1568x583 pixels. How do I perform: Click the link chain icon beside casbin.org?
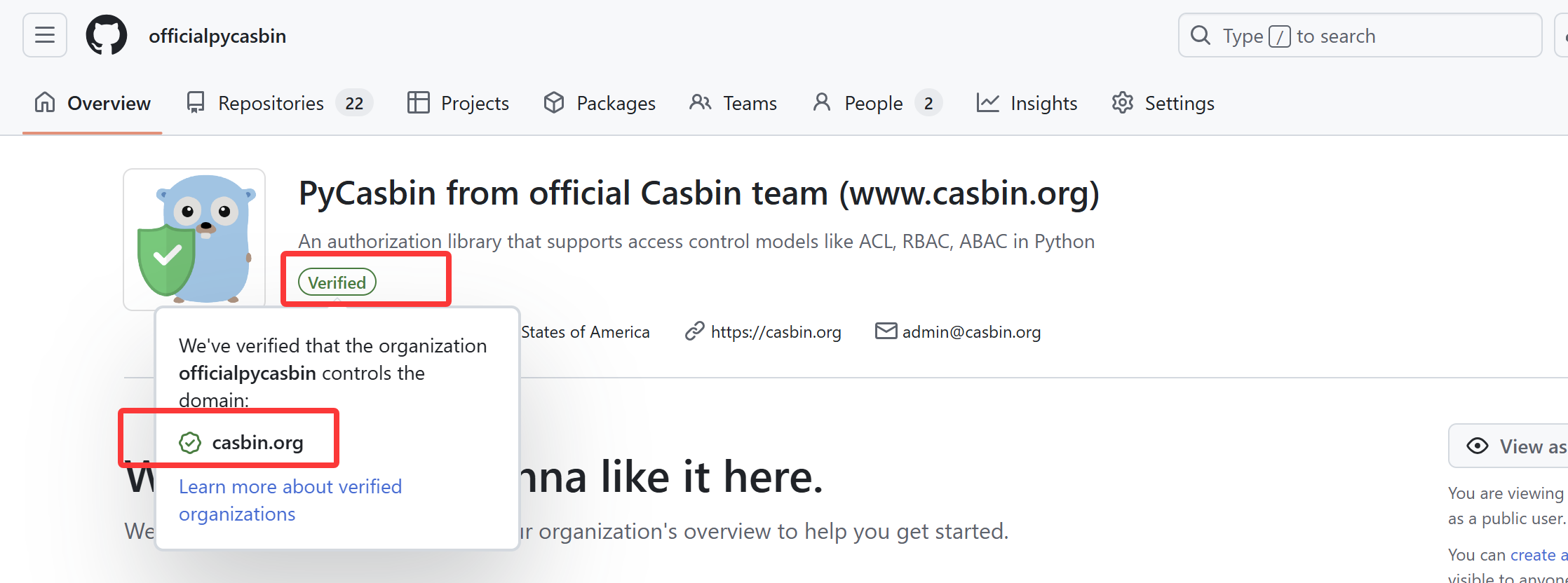694,331
